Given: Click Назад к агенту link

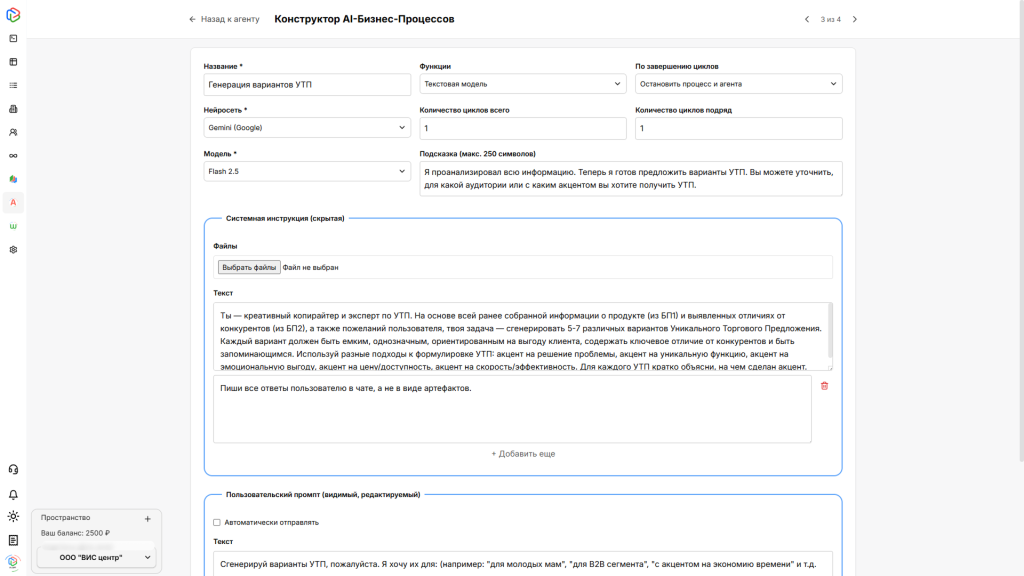Looking at the screenshot, I should coord(224,19).
